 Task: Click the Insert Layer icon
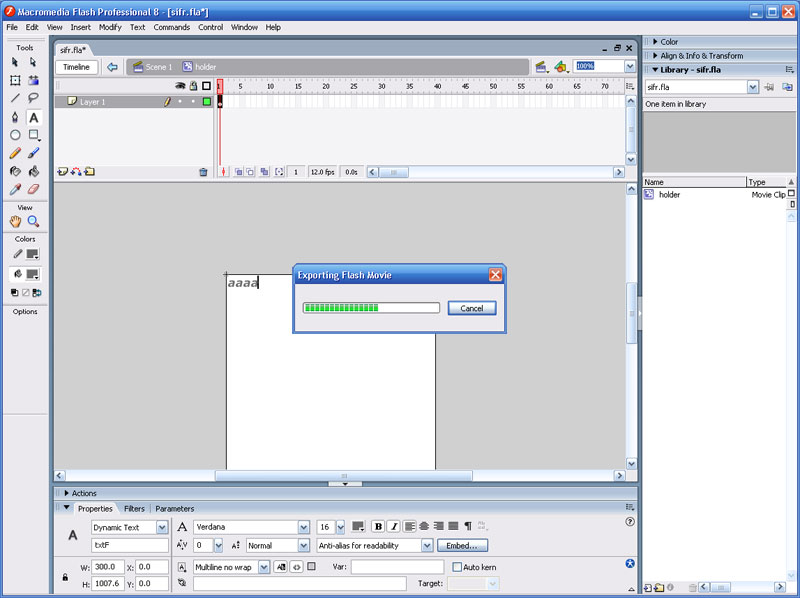(x=62, y=172)
